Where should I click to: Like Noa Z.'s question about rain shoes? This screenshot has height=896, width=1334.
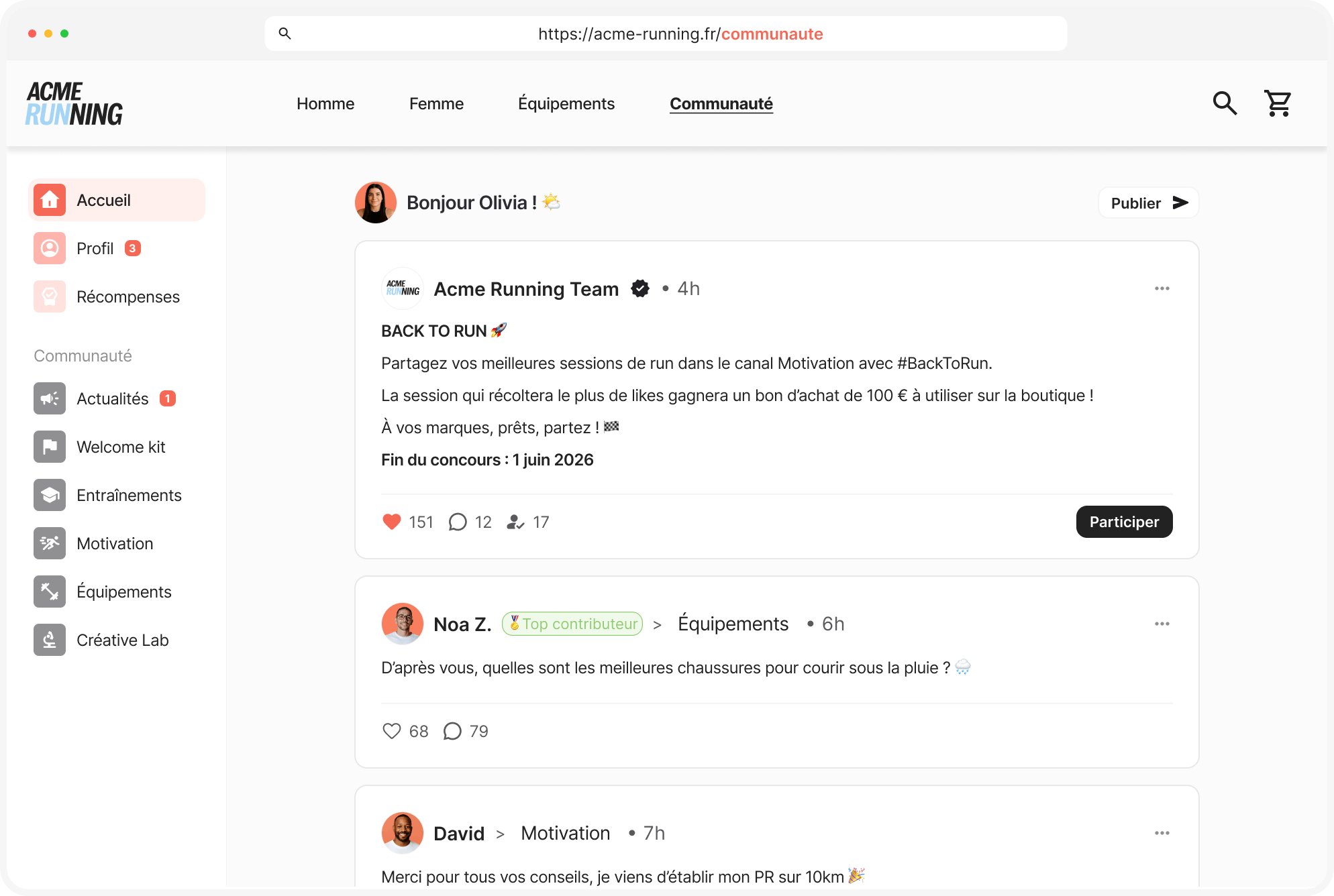click(392, 731)
